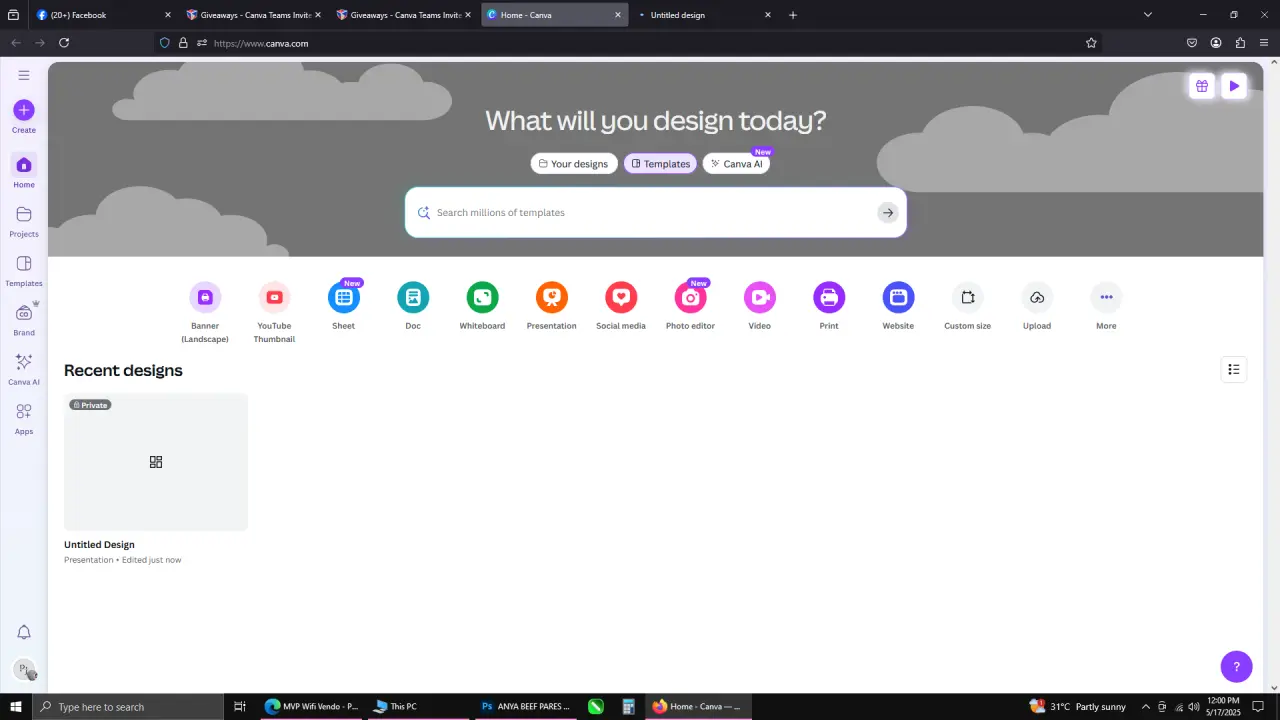Open the notifications bell
The height and width of the screenshot is (720, 1280).
(x=24, y=632)
